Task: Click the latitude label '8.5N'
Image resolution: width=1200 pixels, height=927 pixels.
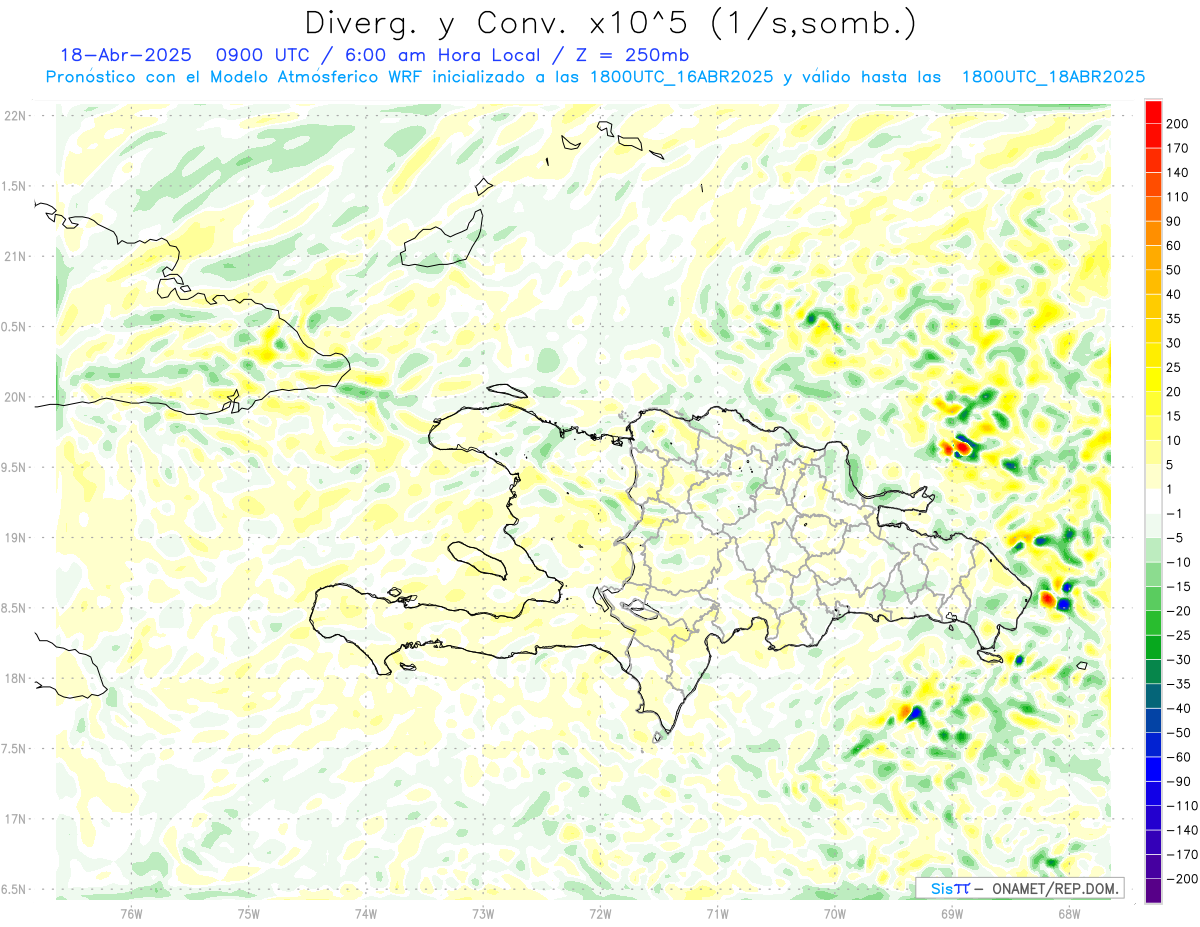Action: click(14, 608)
